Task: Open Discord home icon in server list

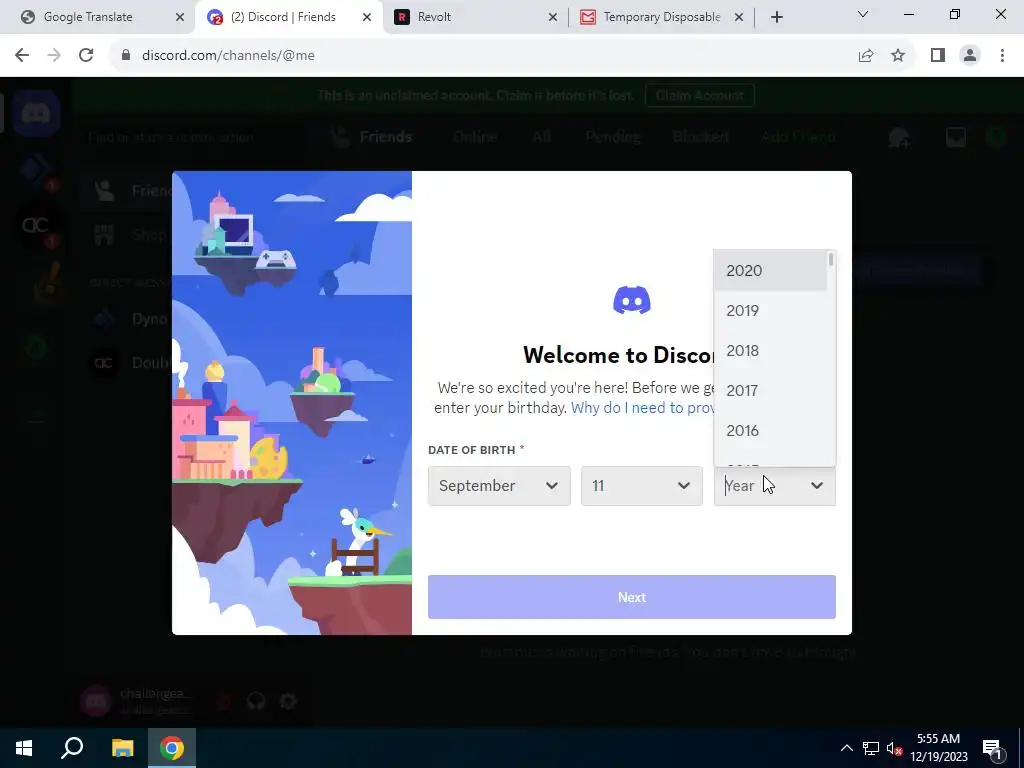Action: 36,114
